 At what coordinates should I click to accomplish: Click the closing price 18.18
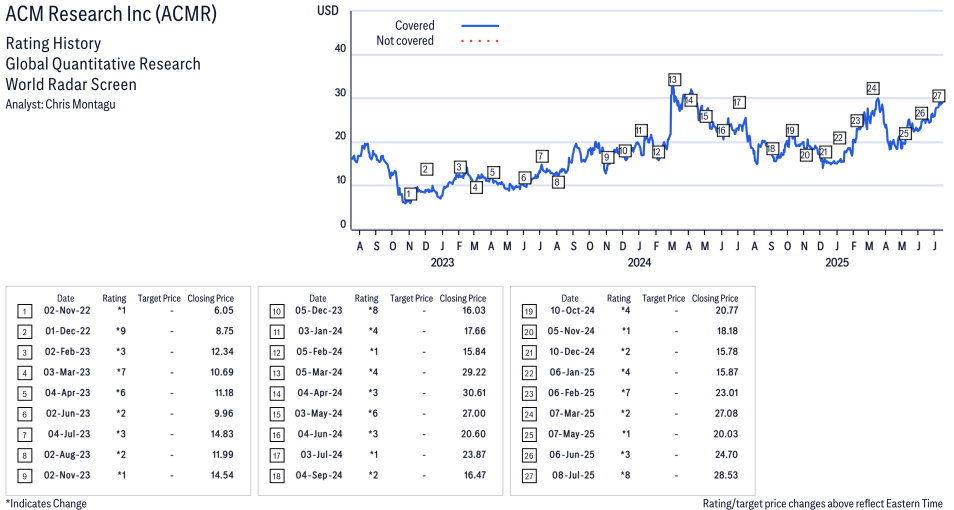(727, 331)
